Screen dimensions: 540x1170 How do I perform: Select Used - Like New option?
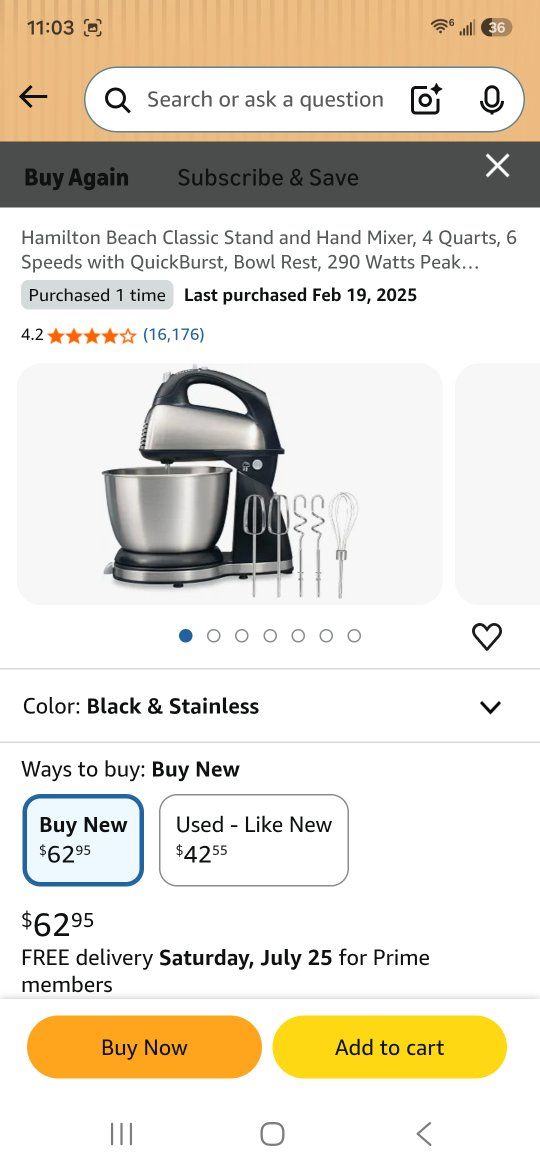254,840
